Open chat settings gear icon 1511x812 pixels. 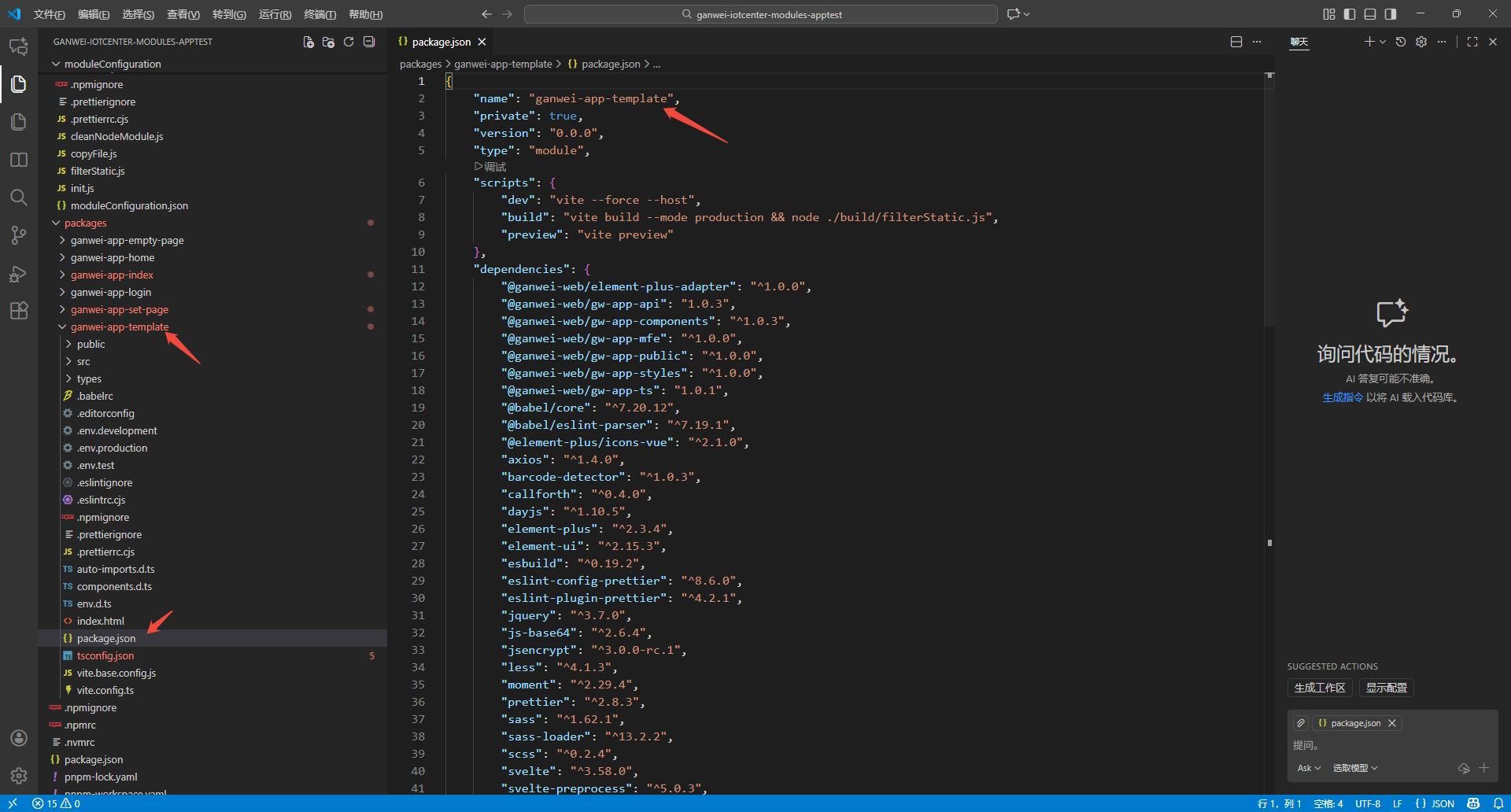point(1421,42)
